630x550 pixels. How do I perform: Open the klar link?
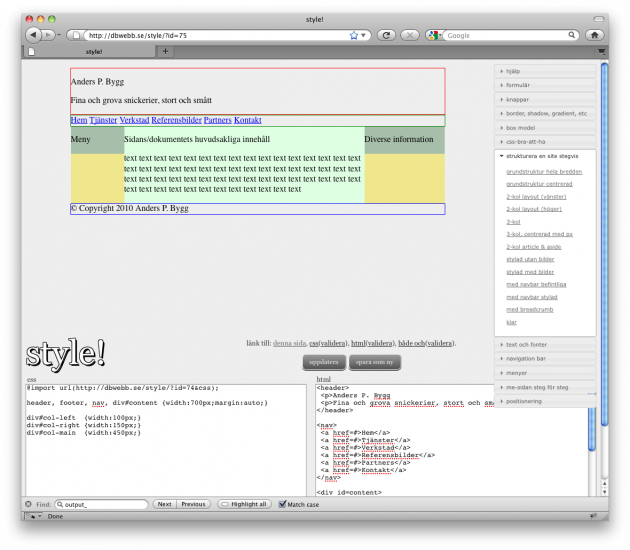pos(511,322)
